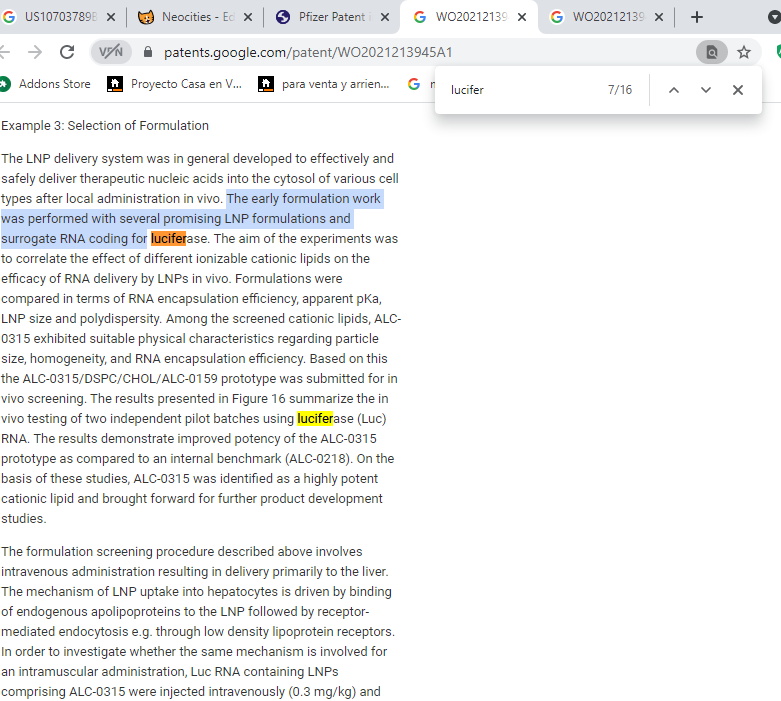Switch to the US10703789 tab
The height and width of the screenshot is (701, 781).
pyautogui.click(x=55, y=17)
